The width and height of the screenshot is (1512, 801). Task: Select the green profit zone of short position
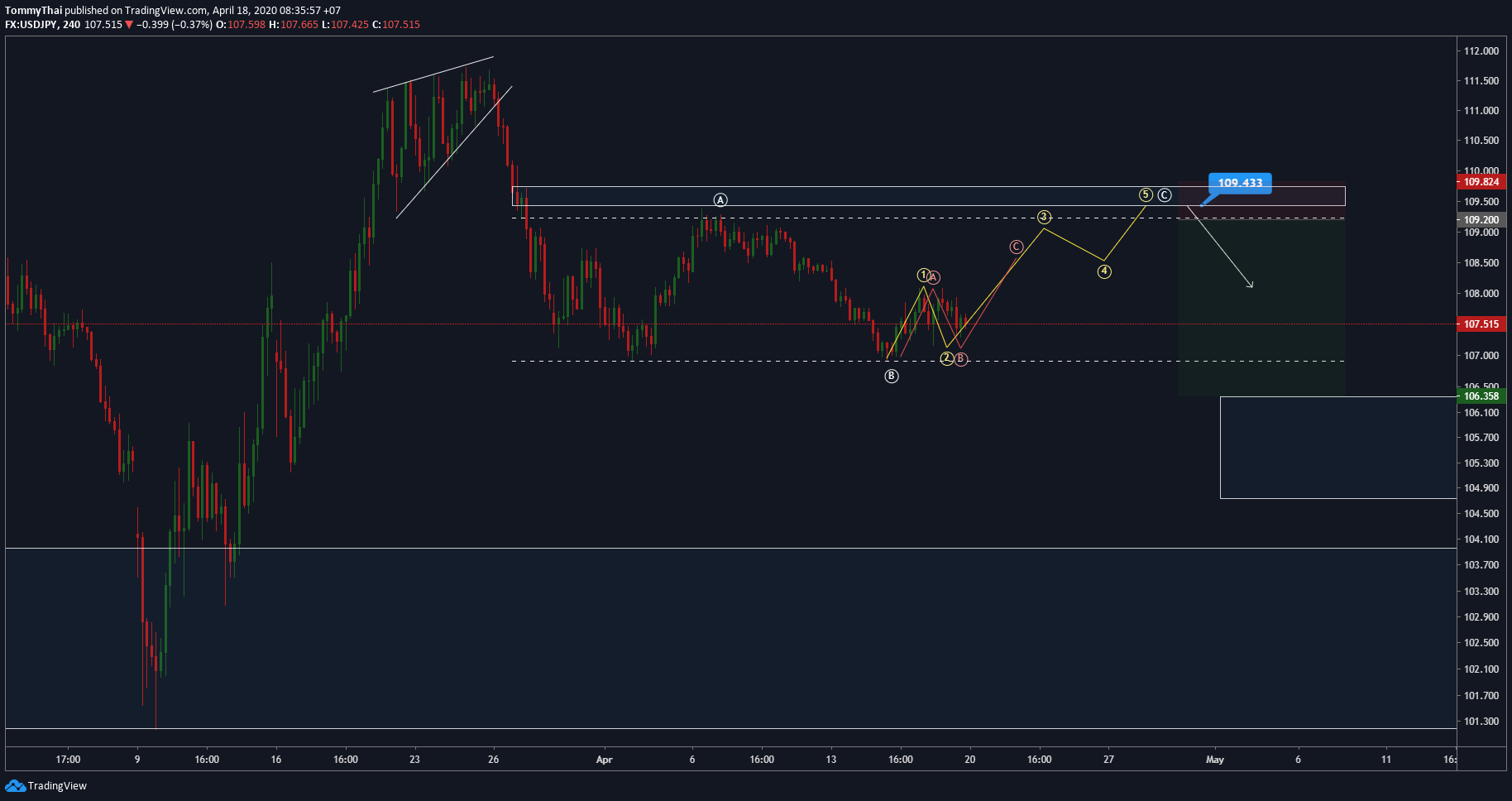coord(1261,308)
